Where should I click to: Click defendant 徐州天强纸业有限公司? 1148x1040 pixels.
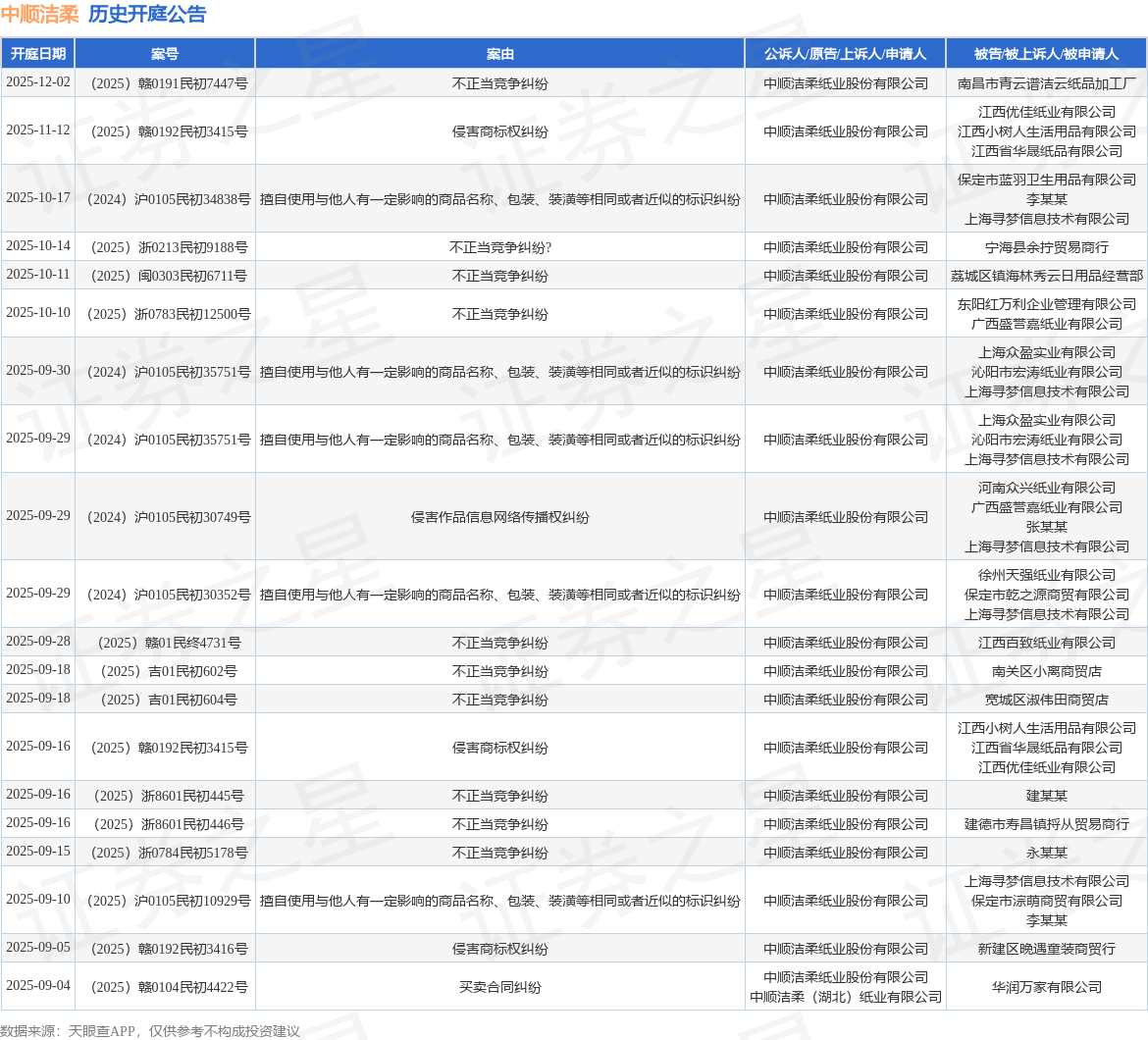pos(1046,575)
